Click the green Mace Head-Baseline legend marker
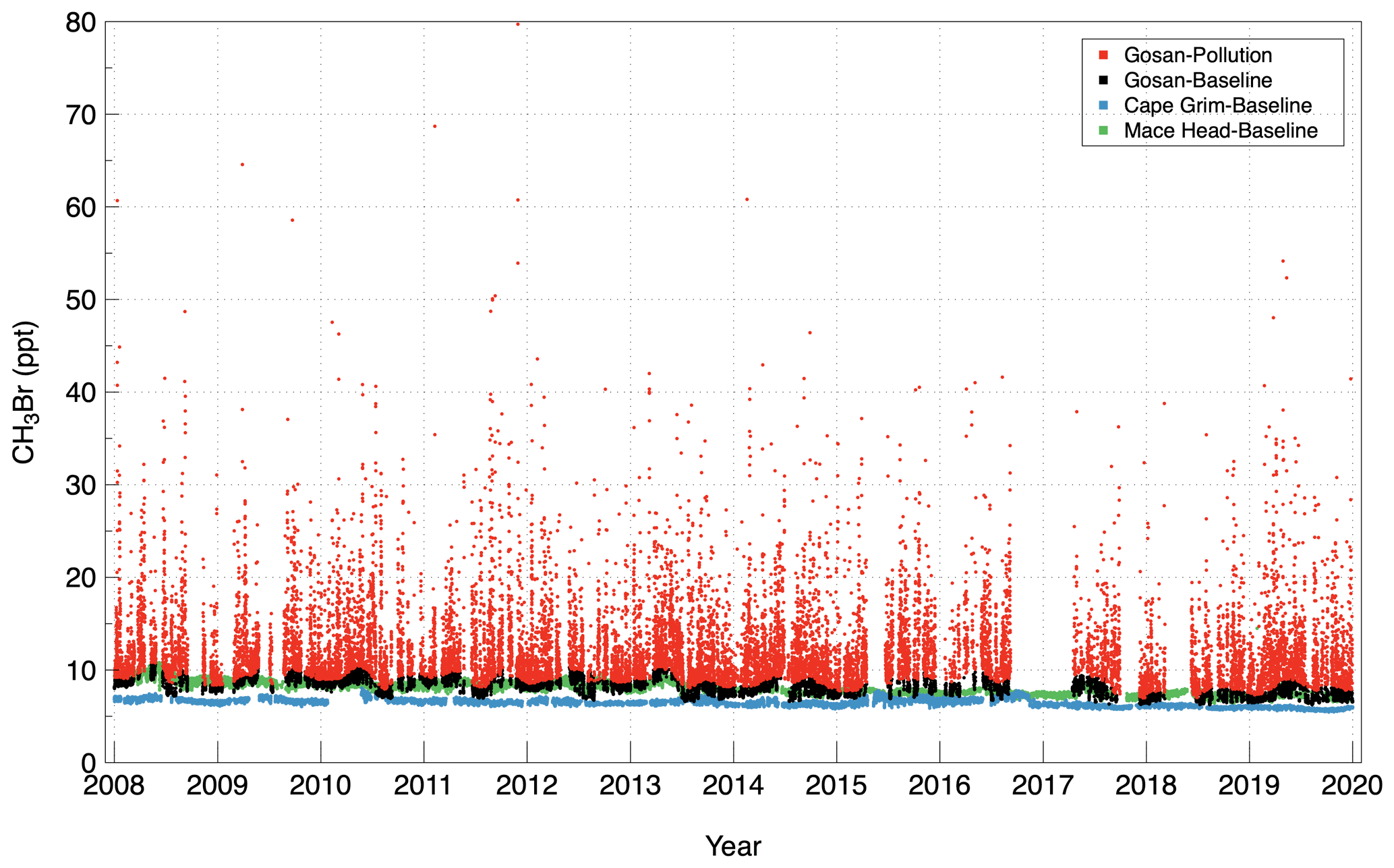 pos(1103,130)
